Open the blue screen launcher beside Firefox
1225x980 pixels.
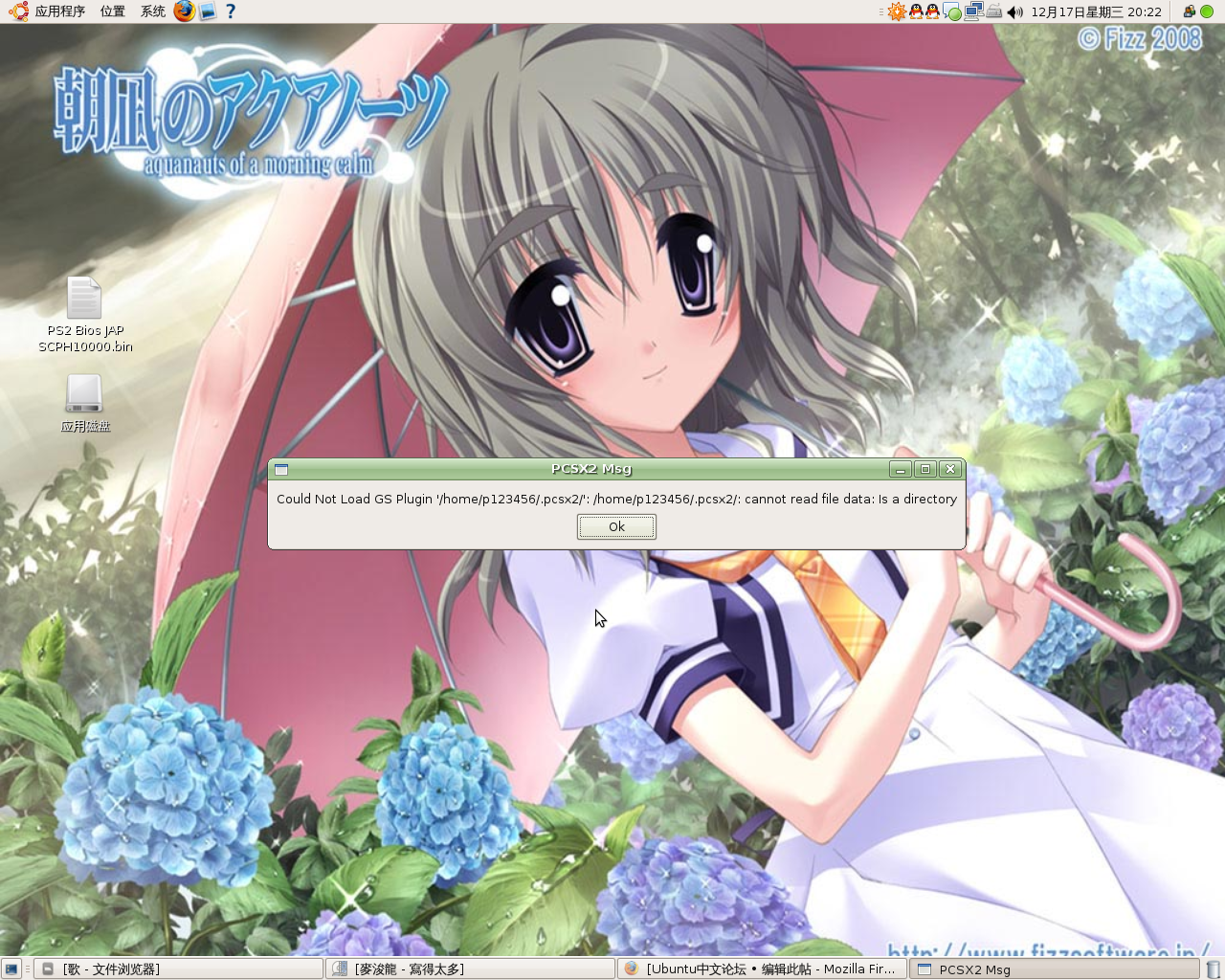click(208, 11)
